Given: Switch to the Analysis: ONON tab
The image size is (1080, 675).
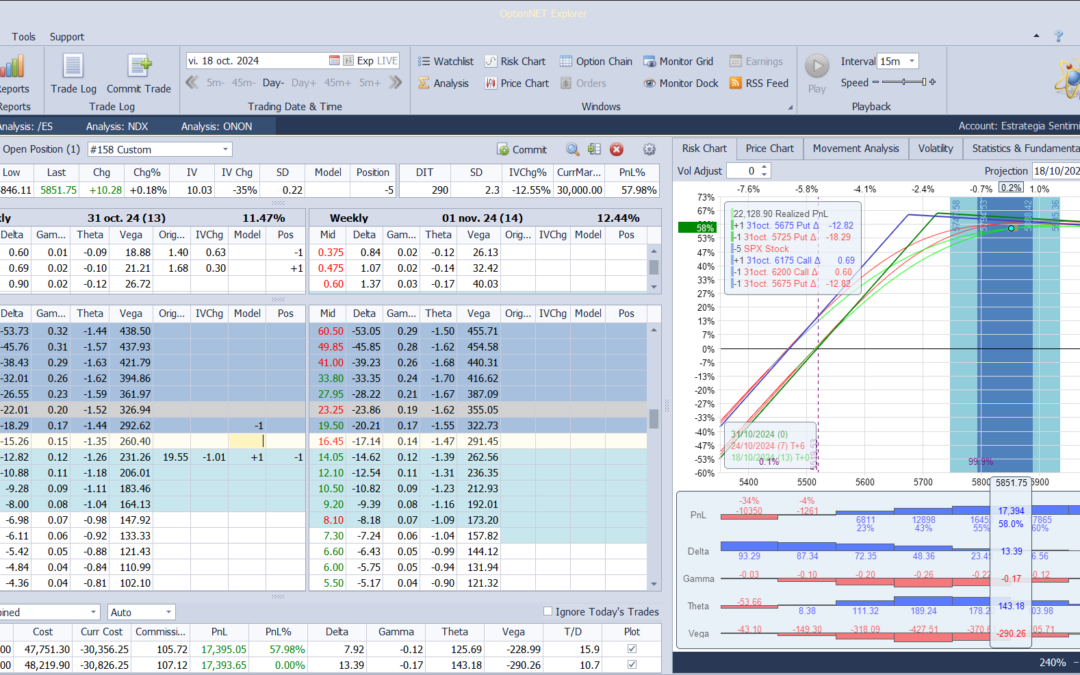Looking at the screenshot, I should (x=217, y=127).
